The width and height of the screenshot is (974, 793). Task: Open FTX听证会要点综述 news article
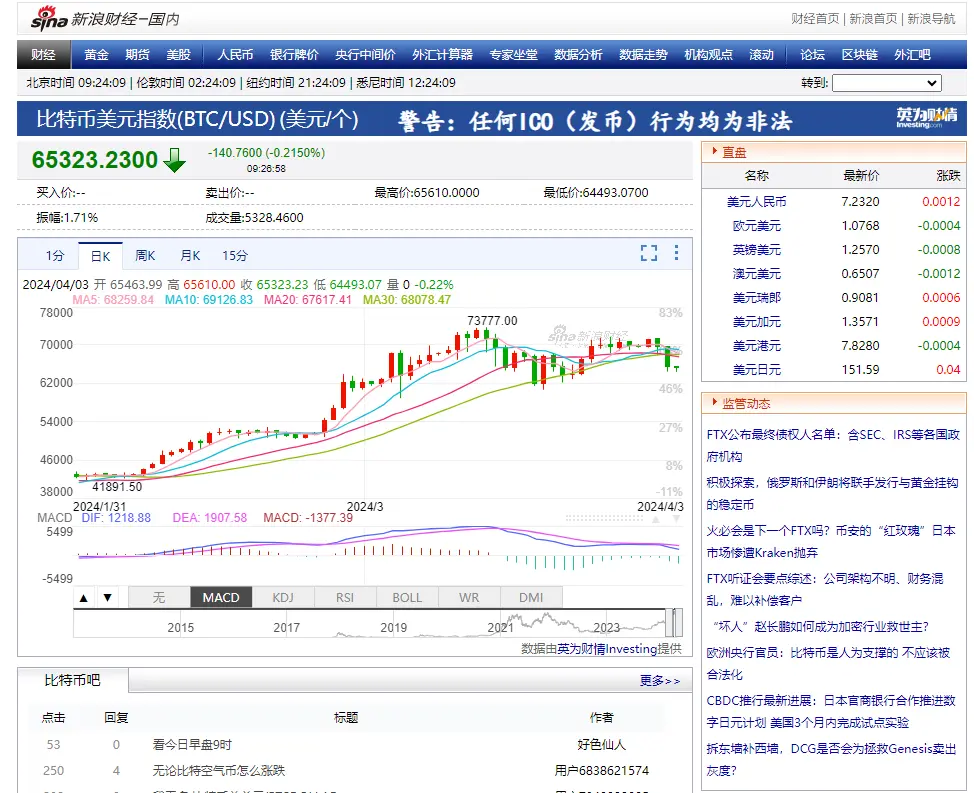tap(825, 589)
